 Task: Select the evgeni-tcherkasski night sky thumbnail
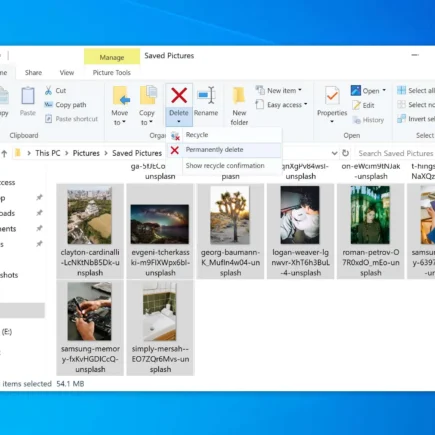point(160,224)
